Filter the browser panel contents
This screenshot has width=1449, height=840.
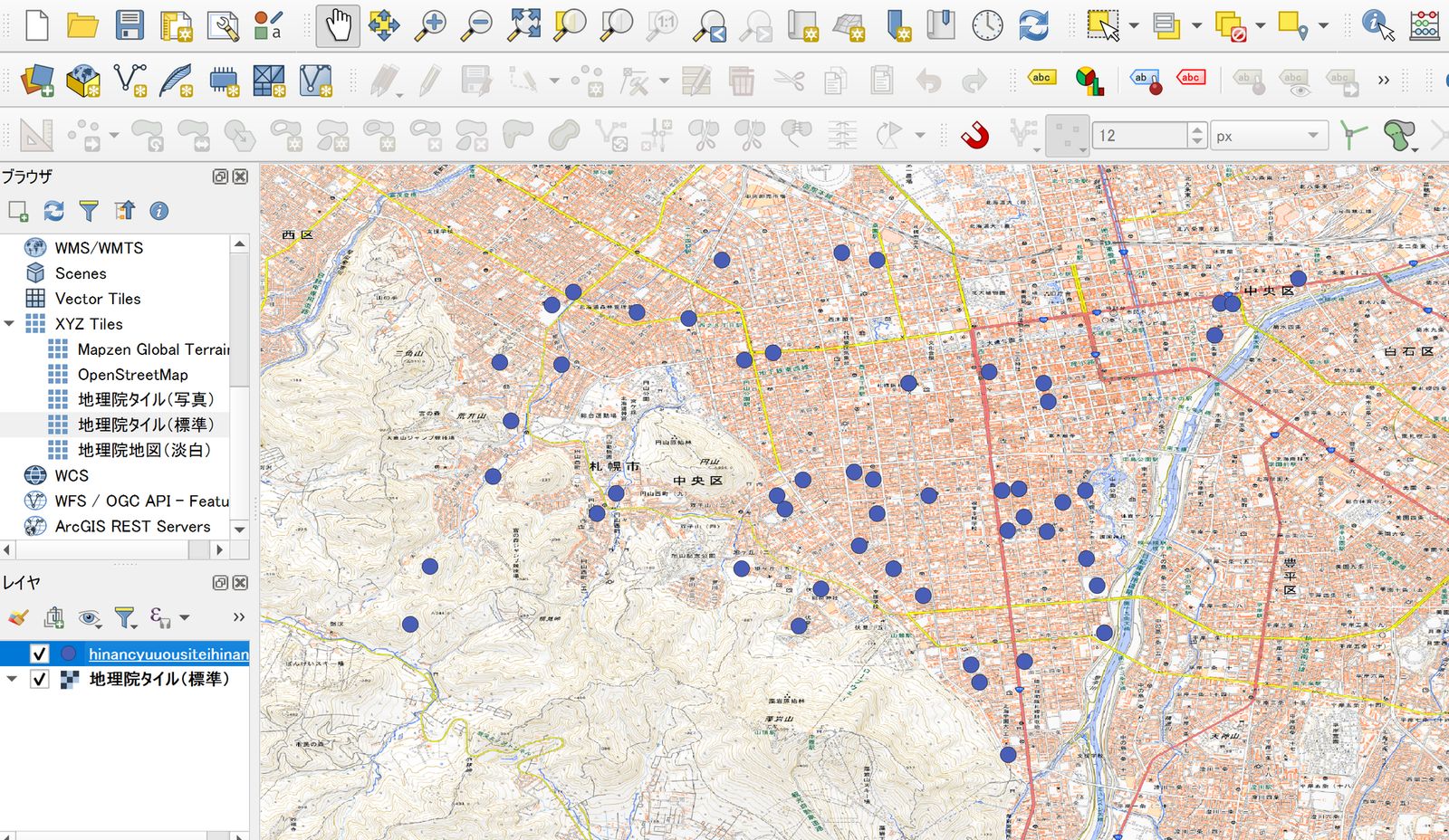point(89,211)
